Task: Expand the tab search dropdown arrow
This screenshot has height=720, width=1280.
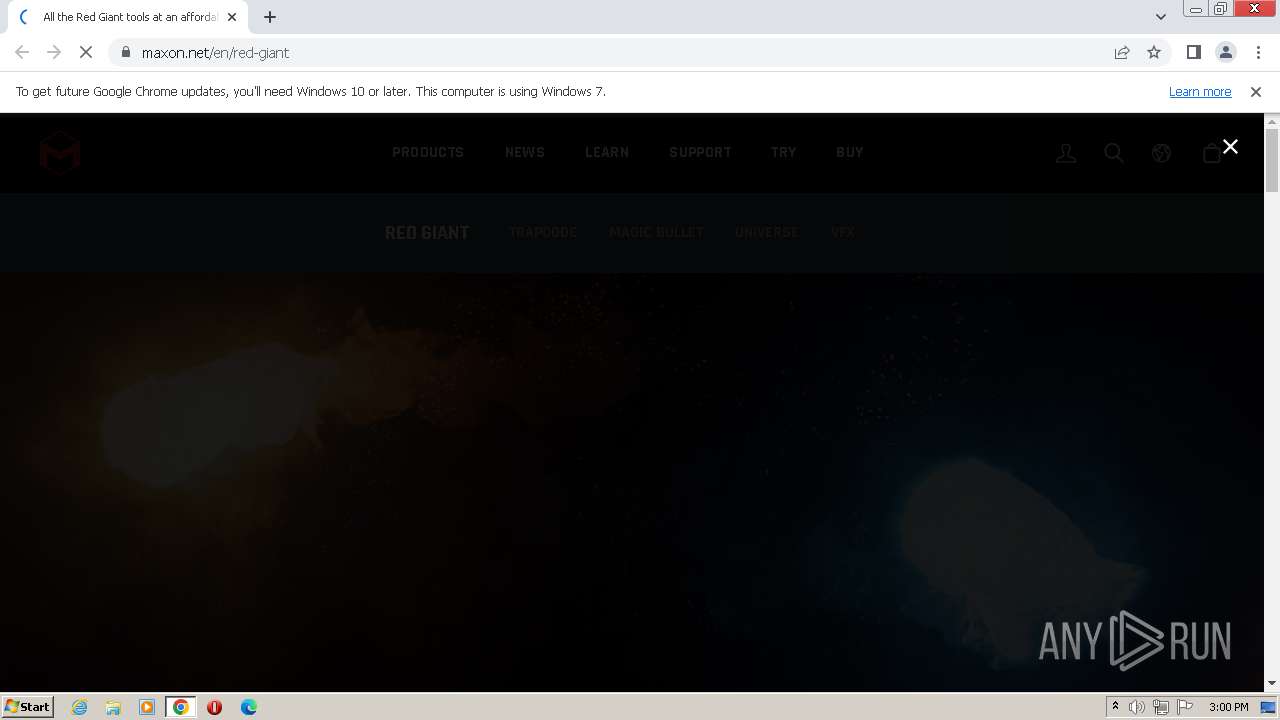Action: 1160,17
